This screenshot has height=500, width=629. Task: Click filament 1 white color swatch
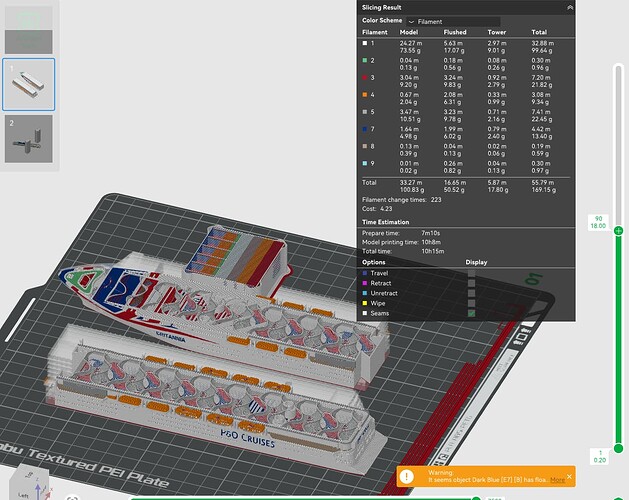365,43
